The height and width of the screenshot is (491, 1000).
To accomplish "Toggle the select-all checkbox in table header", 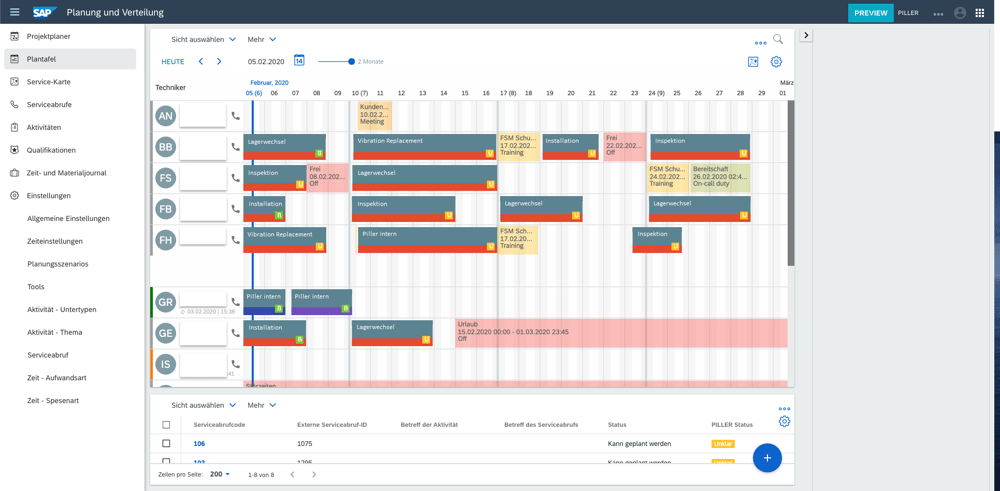I will (166, 425).
